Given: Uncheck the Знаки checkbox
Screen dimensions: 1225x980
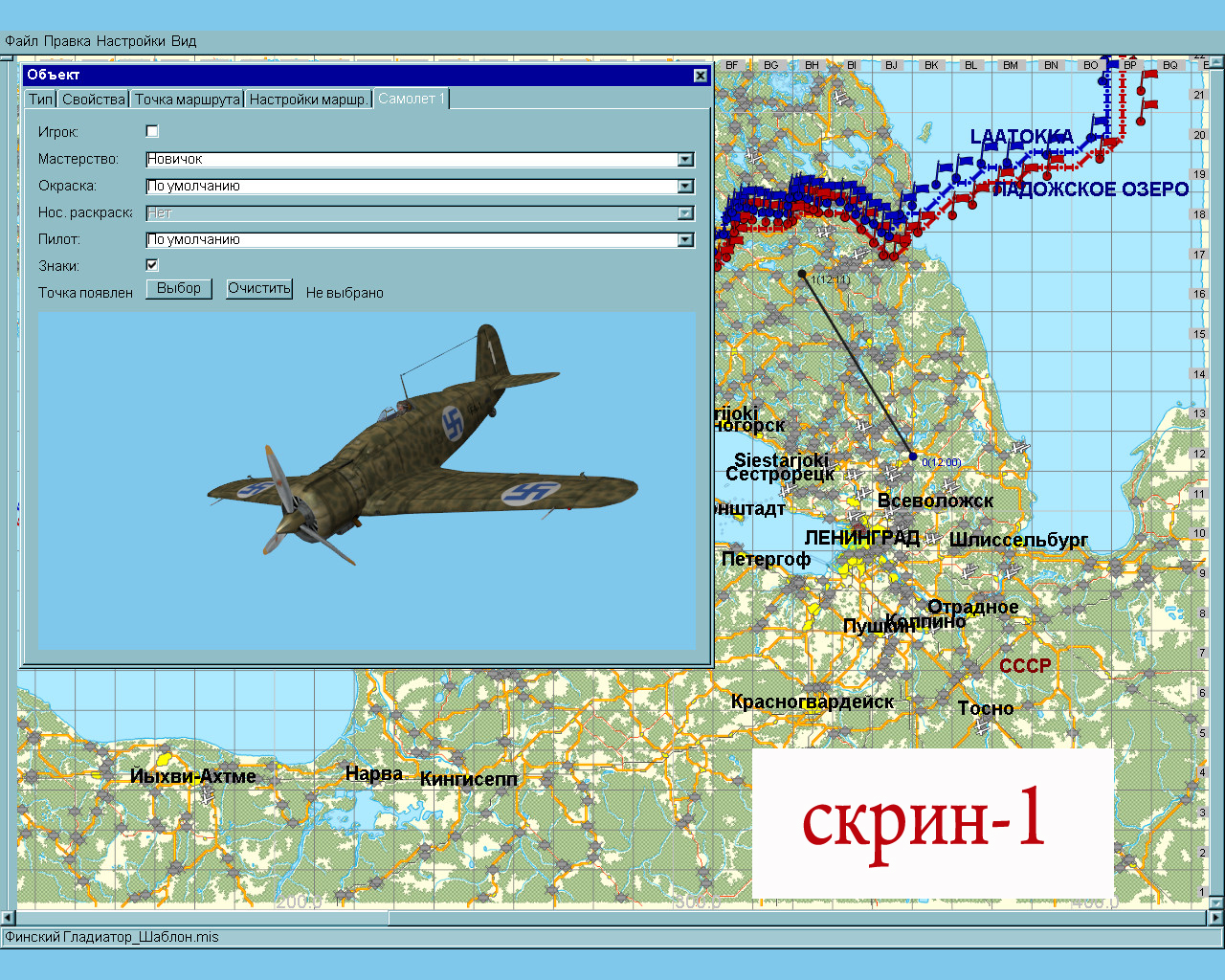Looking at the screenshot, I should coord(152,265).
